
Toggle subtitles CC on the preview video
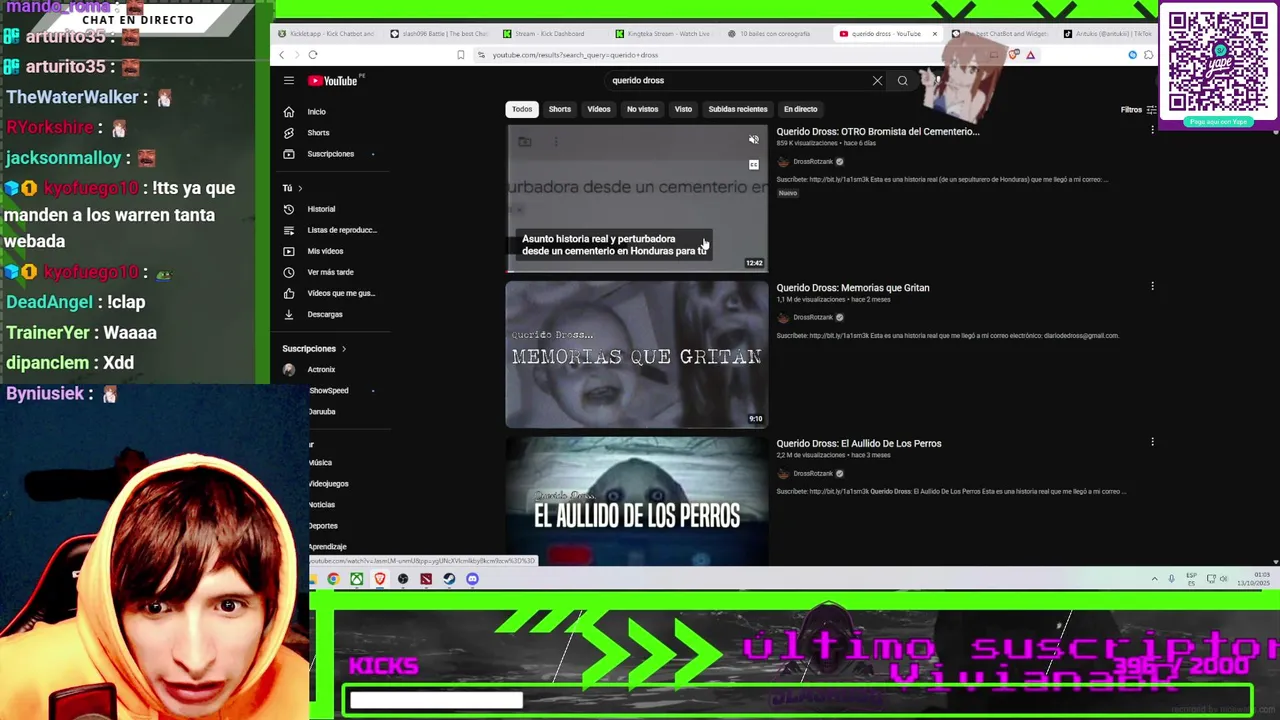pyautogui.click(x=754, y=164)
